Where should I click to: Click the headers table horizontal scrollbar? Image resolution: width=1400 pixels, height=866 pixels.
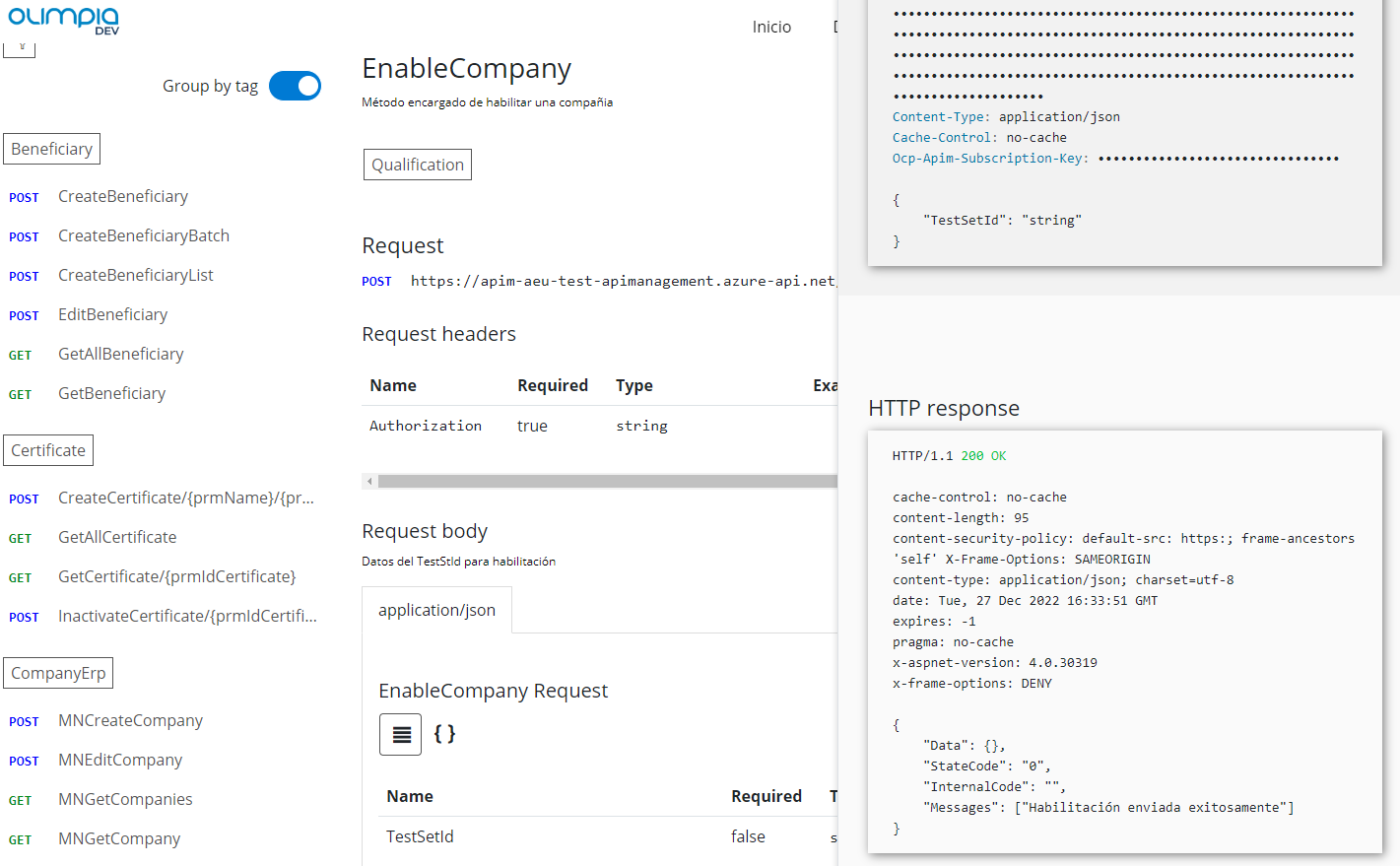click(x=607, y=482)
